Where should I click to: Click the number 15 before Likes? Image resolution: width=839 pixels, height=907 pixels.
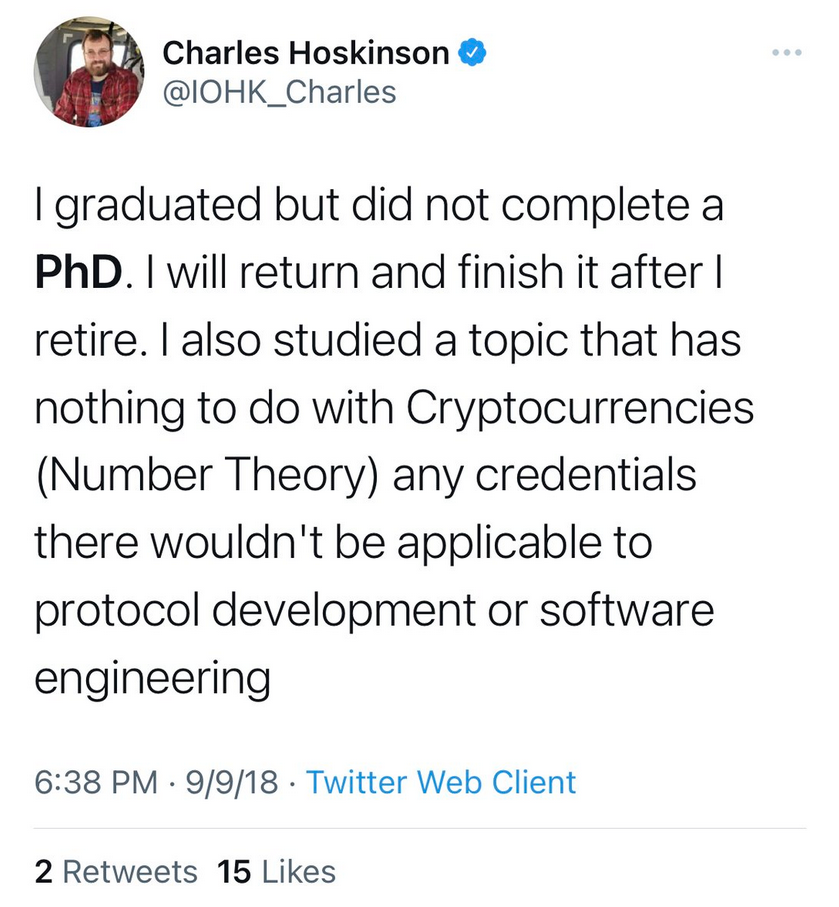point(234,871)
